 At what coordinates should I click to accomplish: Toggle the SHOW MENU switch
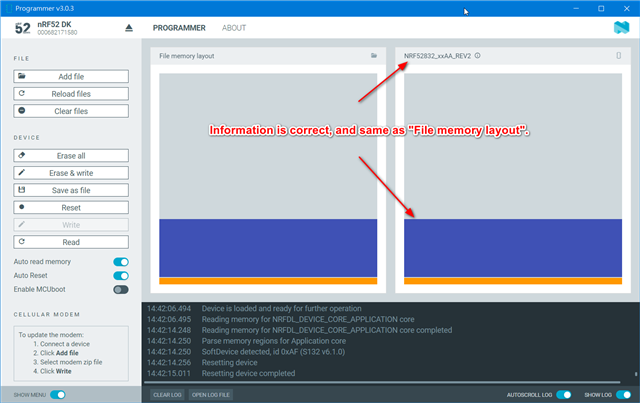[x=58, y=395]
